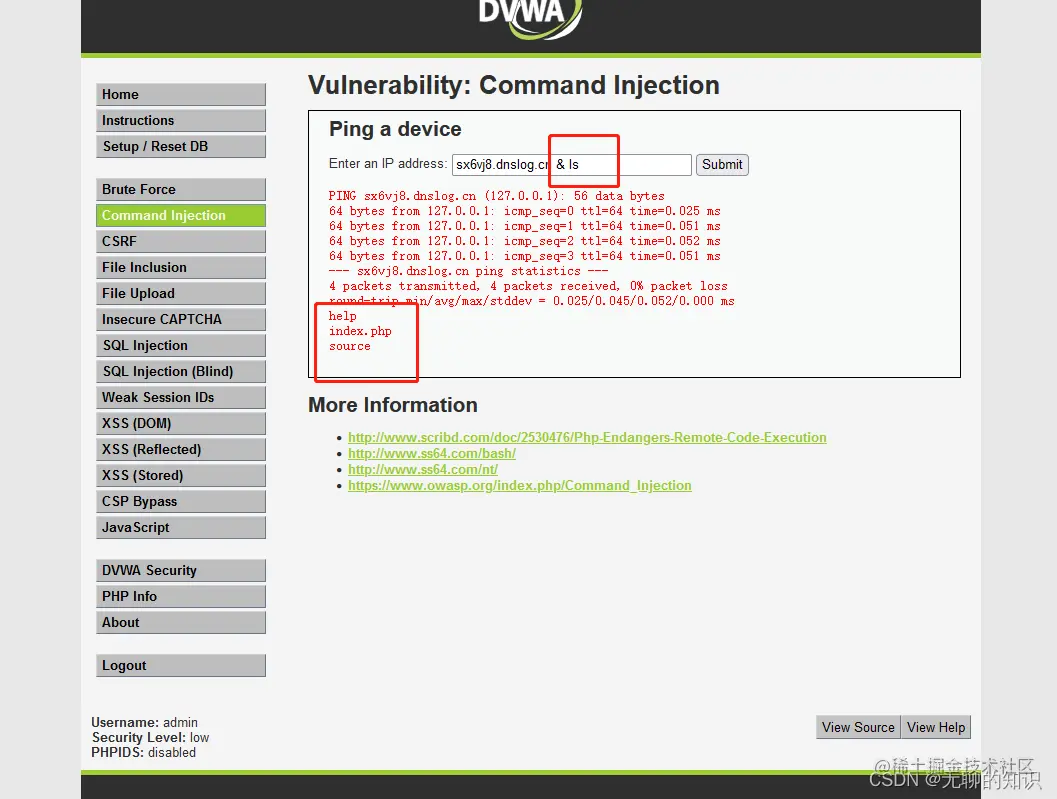Go to CSP Bypass
The image size is (1057, 799).
181,502
